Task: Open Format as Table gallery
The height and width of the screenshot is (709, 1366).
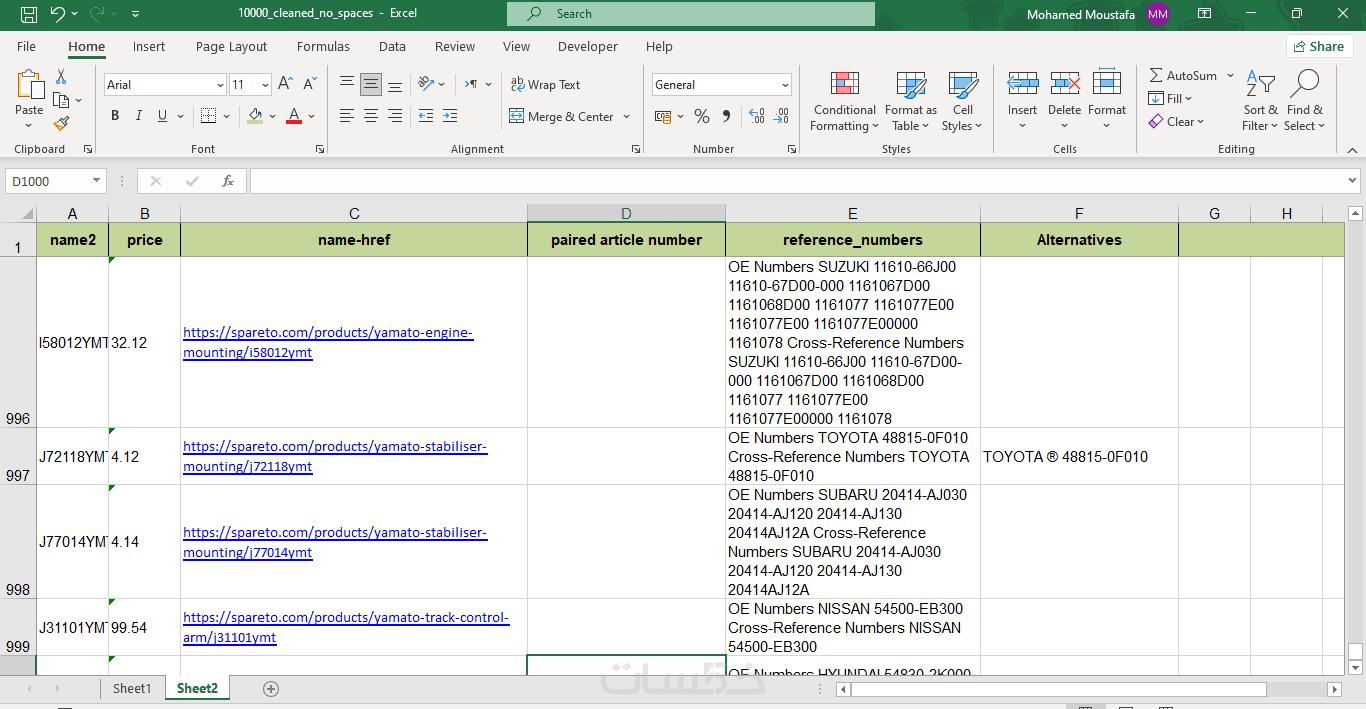Action: [911, 100]
